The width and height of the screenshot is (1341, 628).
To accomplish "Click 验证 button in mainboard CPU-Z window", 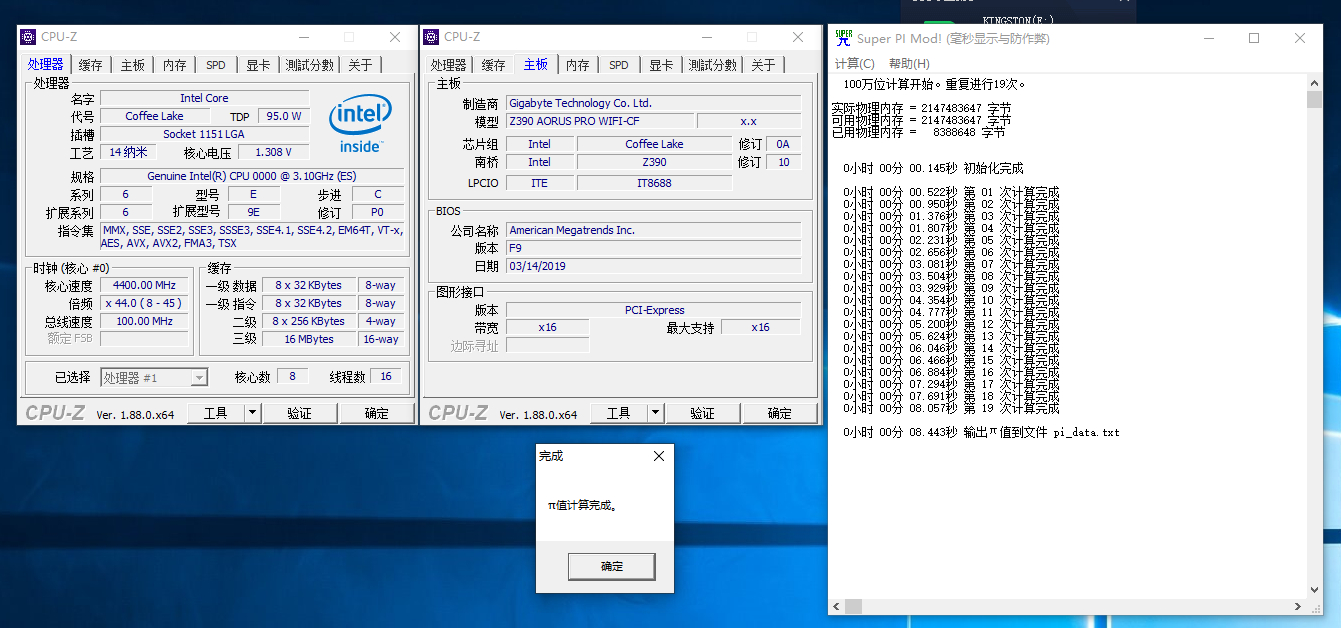I will [702, 413].
